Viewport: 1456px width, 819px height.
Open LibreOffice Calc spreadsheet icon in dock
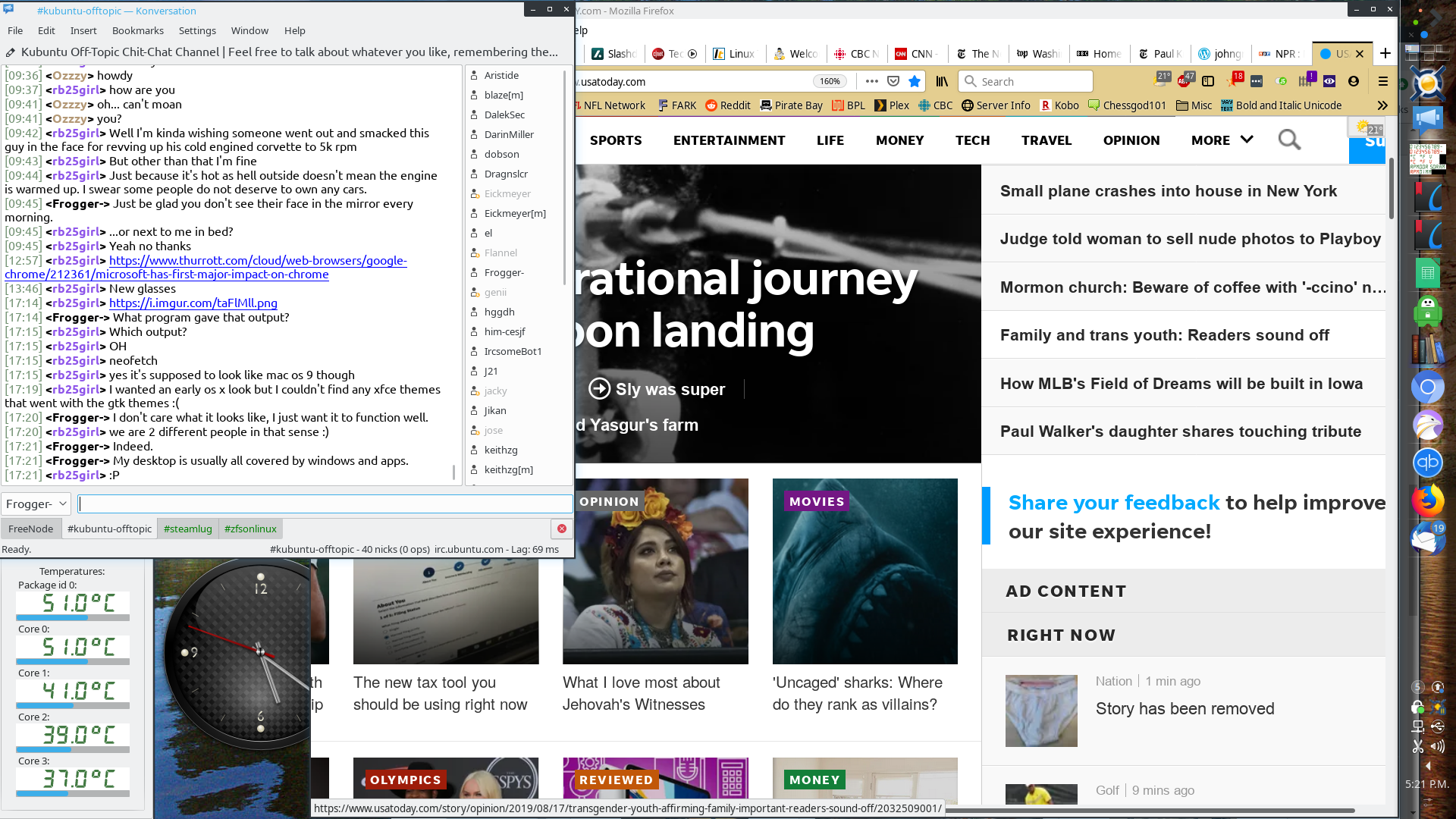1428,273
